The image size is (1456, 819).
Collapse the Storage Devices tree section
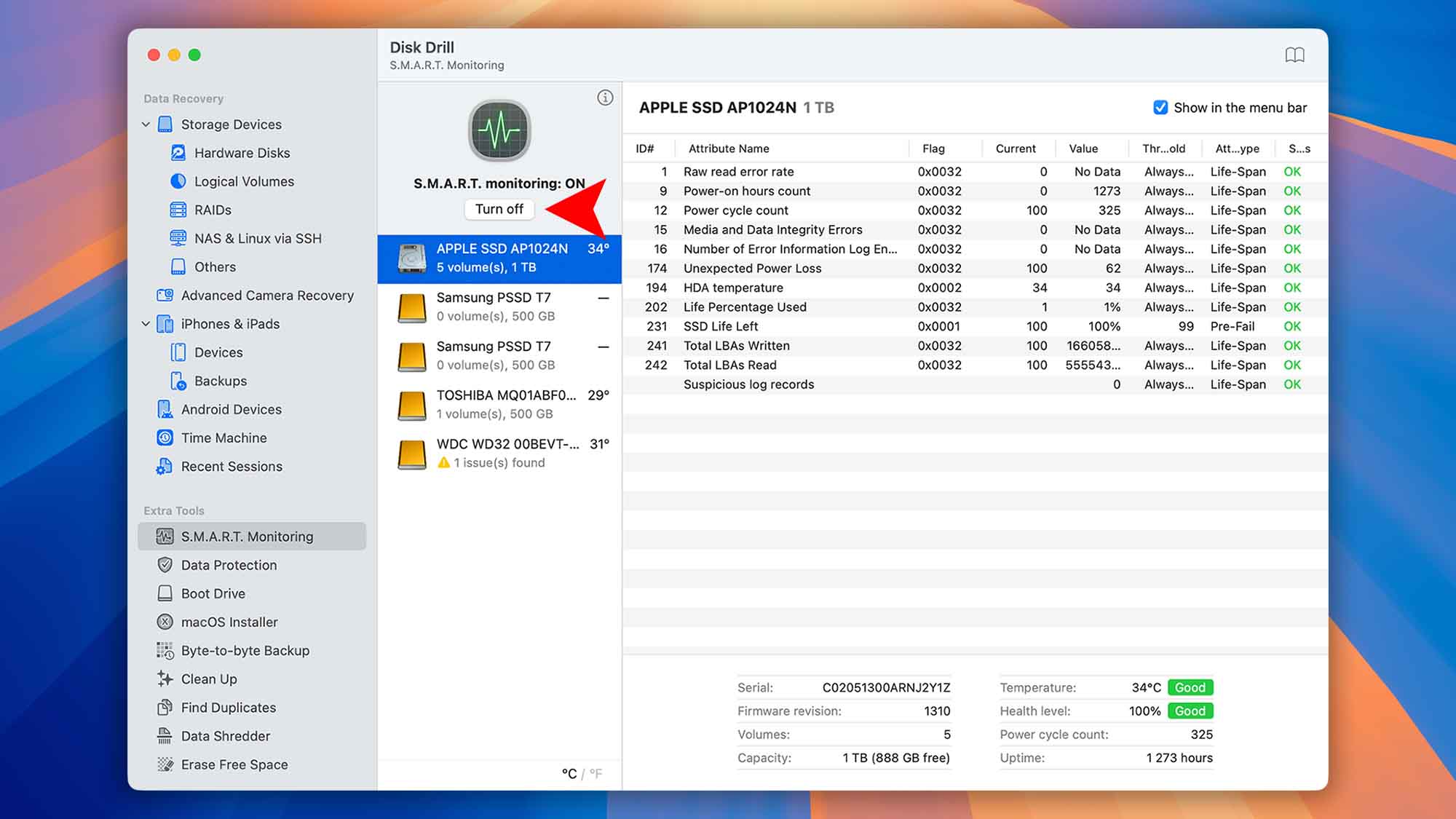tap(145, 124)
